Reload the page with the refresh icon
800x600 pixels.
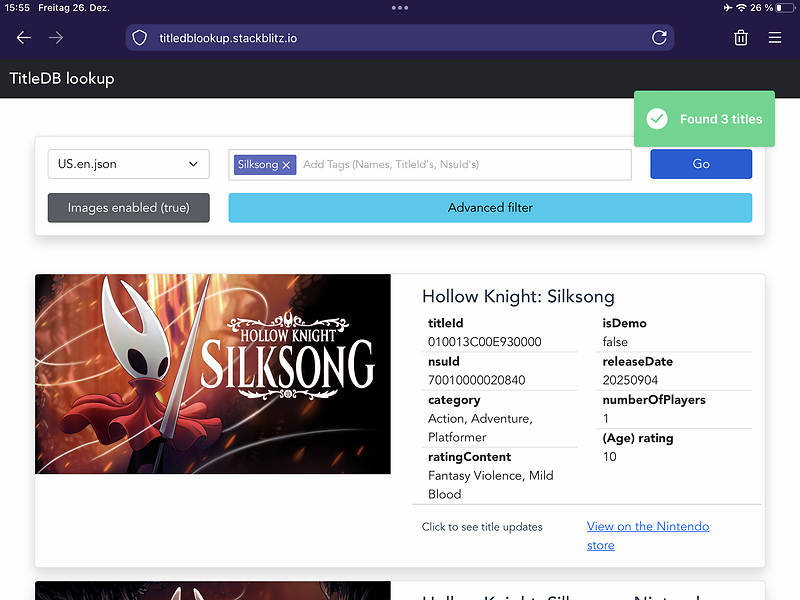click(x=659, y=38)
